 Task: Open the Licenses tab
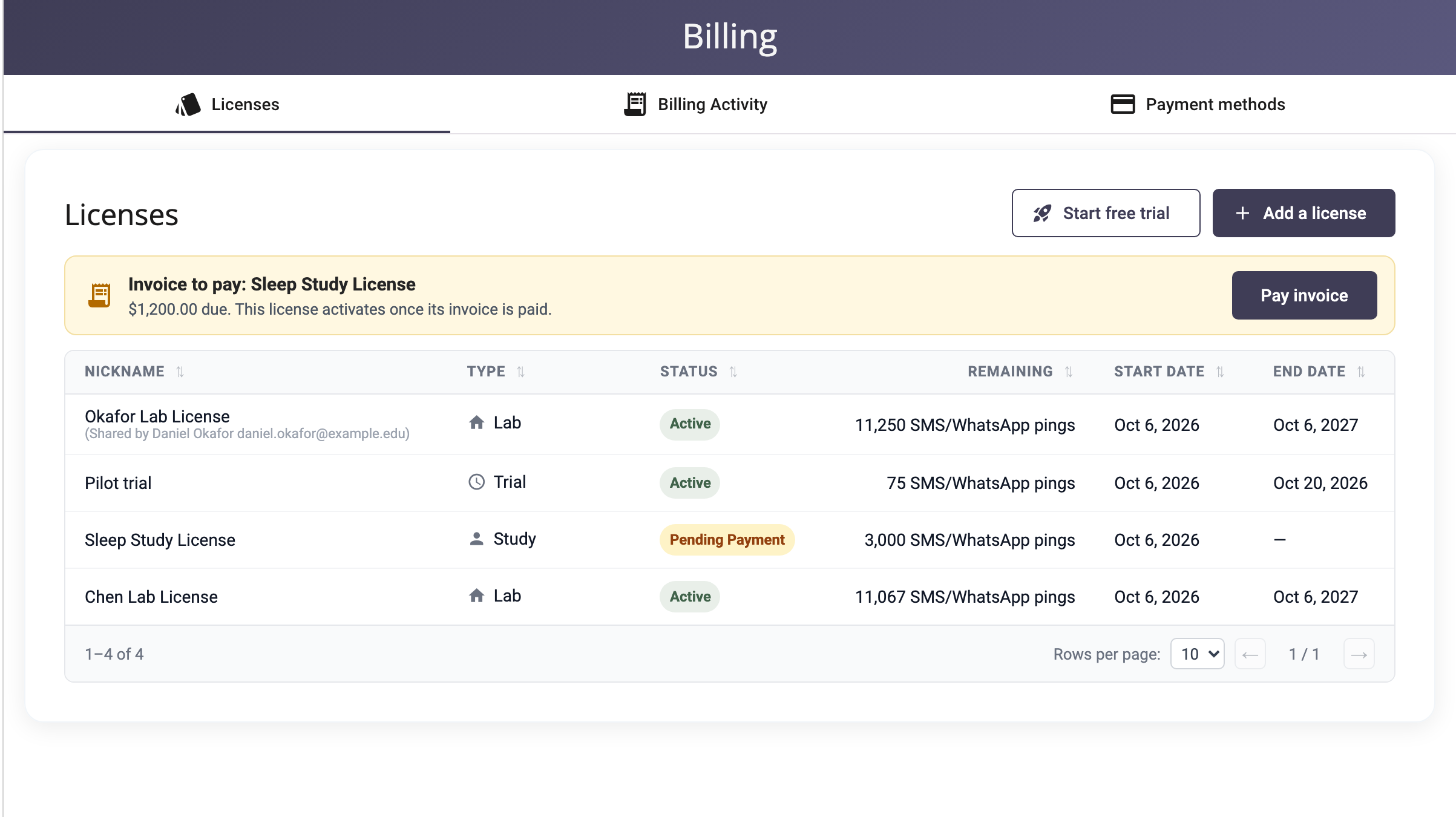[227, 104]
